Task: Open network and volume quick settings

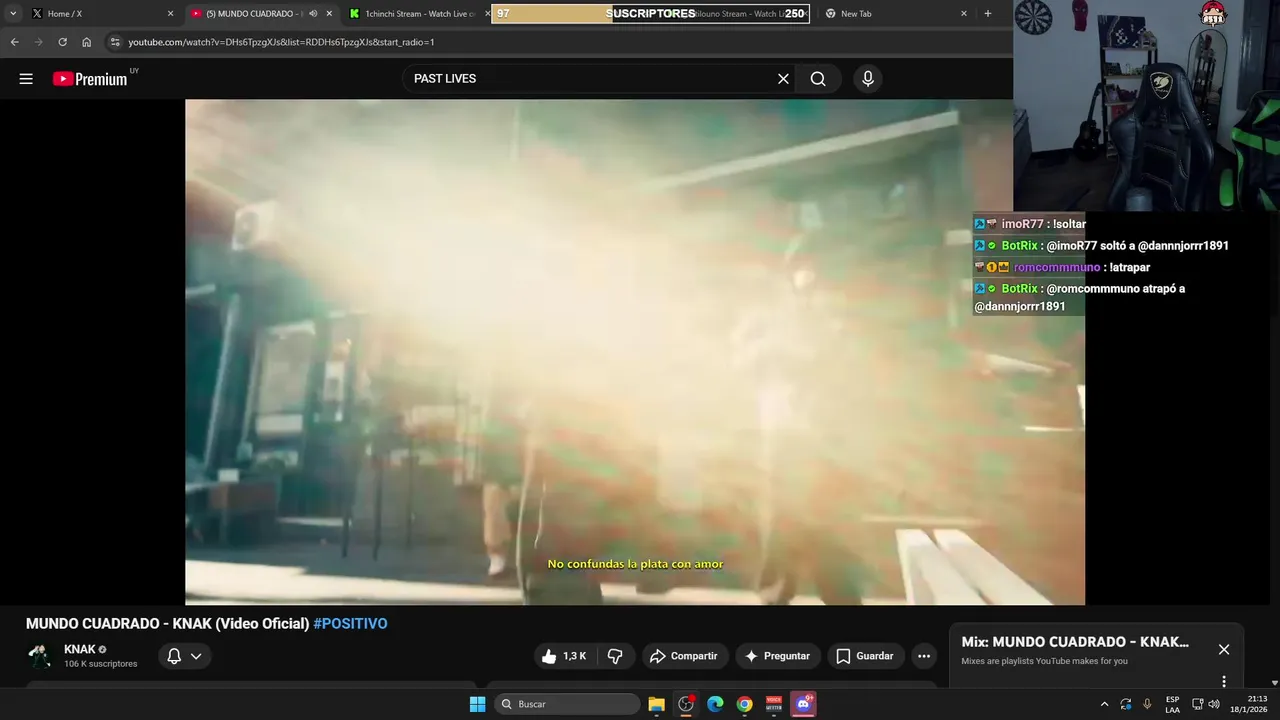Action: point(1205,704)
